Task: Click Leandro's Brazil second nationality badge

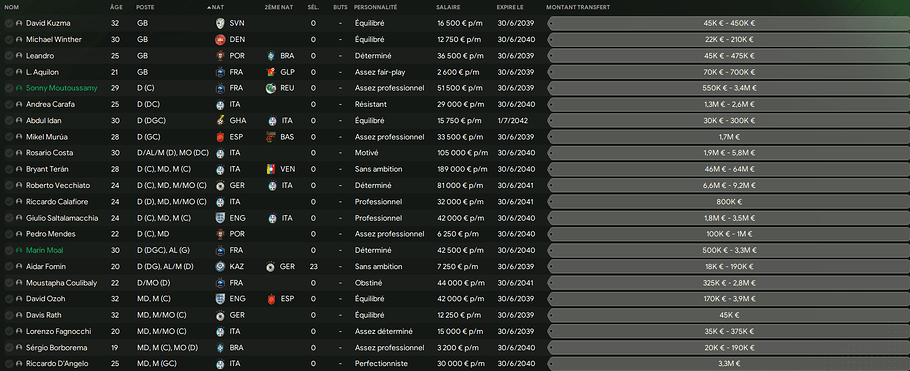Action: pos(271,56)
